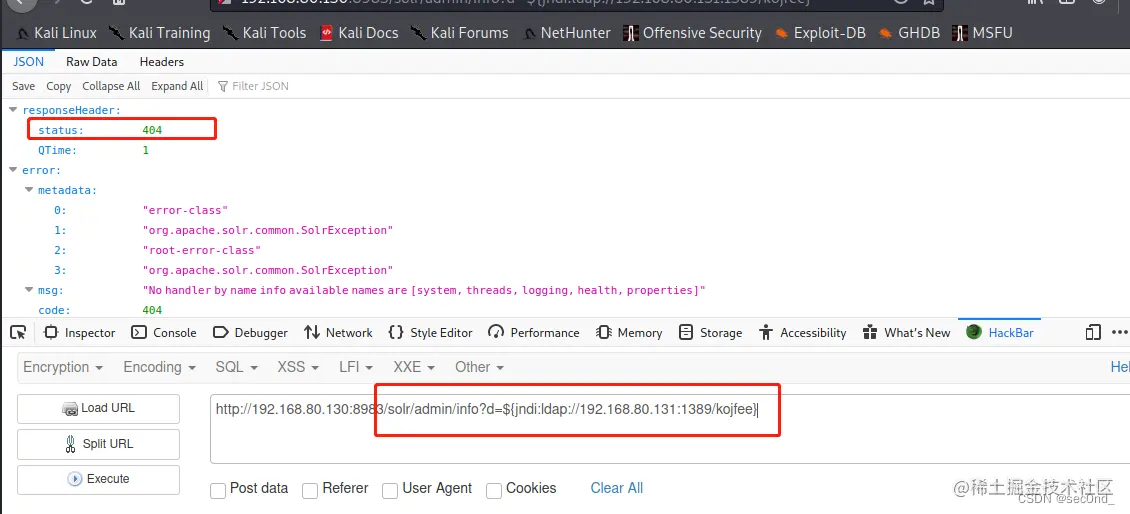Select the HackBar devtools tab

(1000, 332)
